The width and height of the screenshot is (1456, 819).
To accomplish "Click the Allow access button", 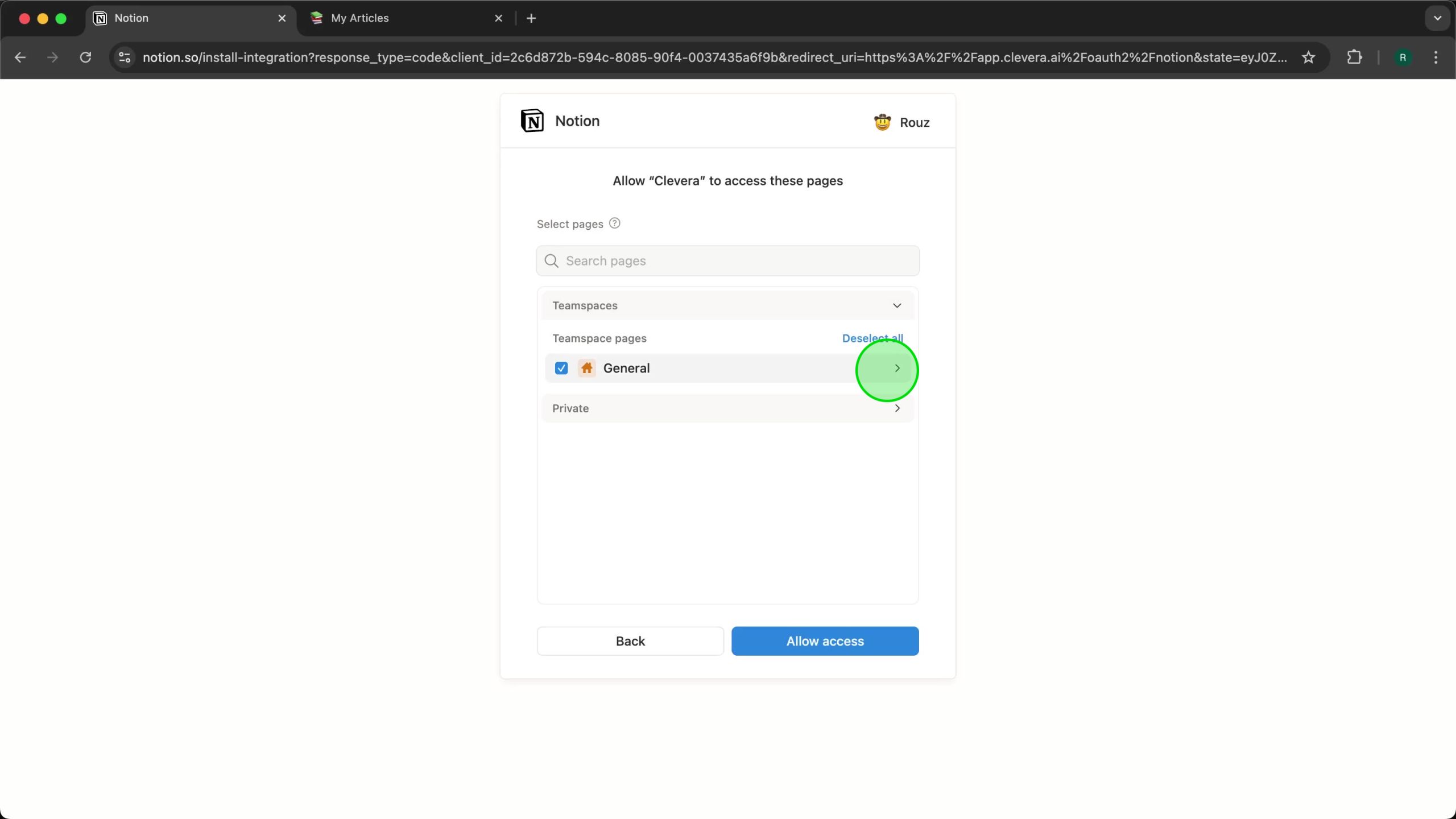I will [825, 641].
